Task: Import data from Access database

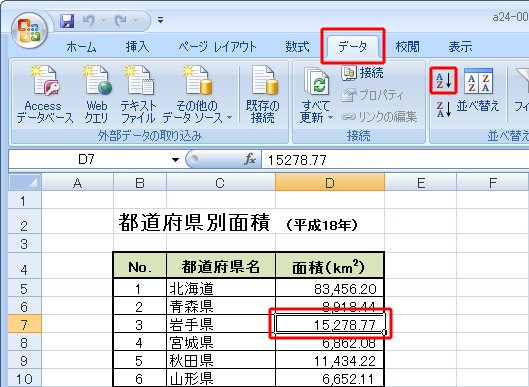Action: coord(45,95)
